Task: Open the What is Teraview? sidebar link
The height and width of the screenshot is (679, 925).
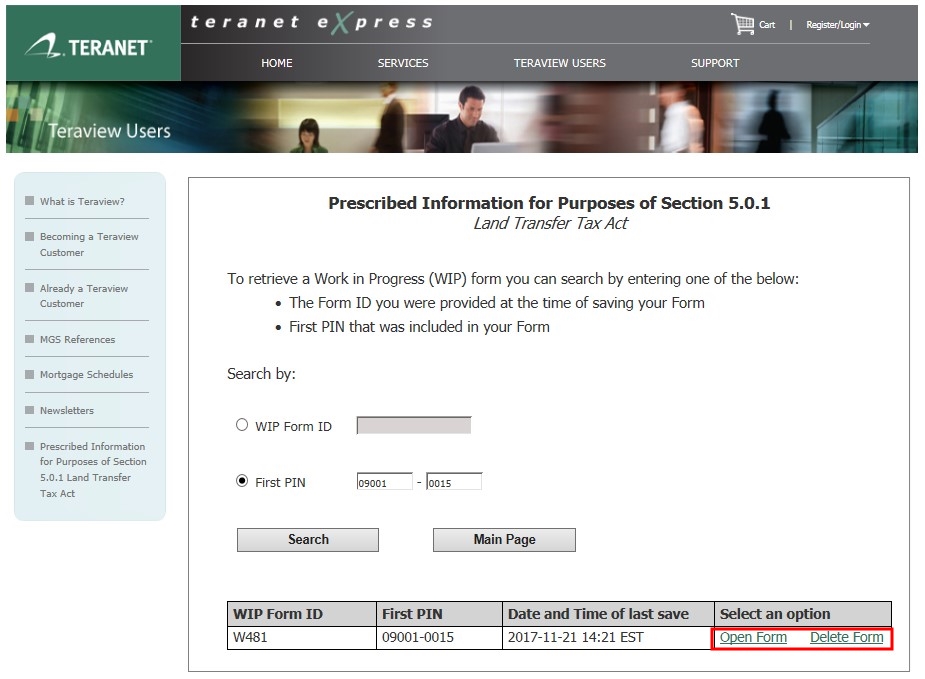Action: pyautogui.click(x=82, y=202)
